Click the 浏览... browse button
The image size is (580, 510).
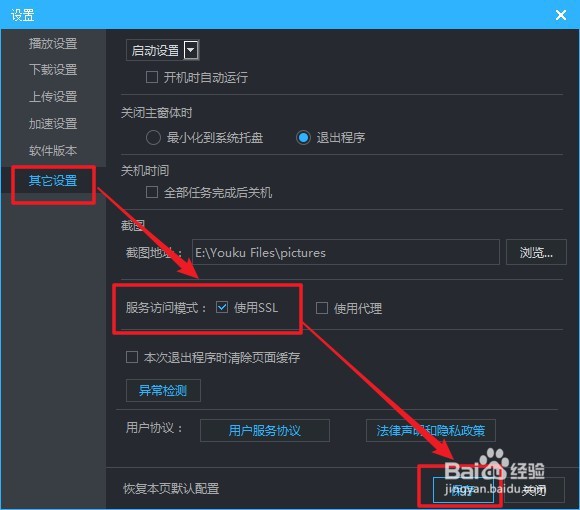pos(536,252)
